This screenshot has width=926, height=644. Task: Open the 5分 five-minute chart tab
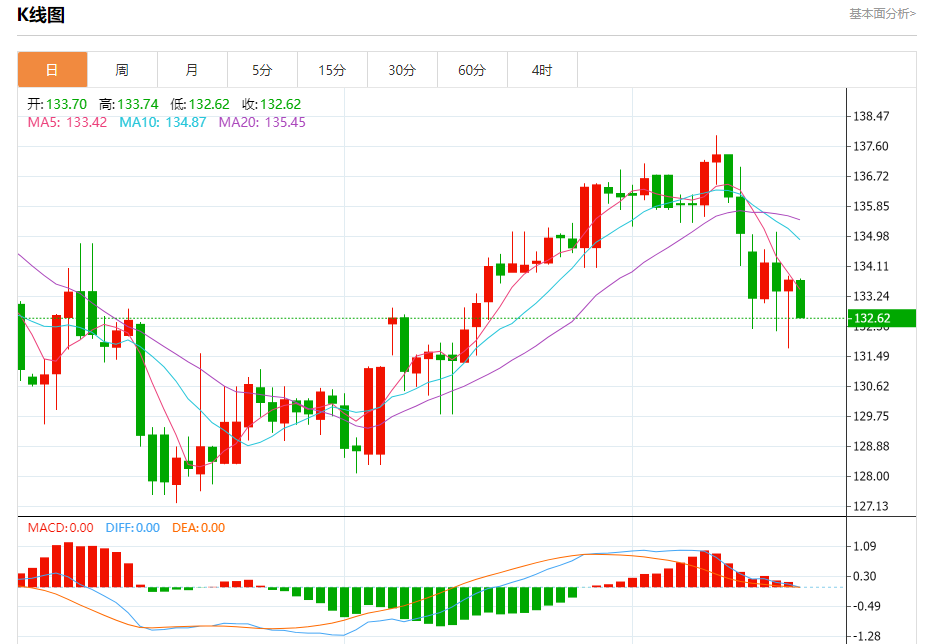[x=262, y=70]
